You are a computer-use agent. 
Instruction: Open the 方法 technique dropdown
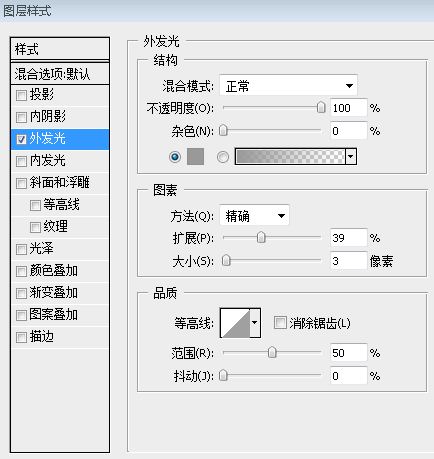pos(254,216)
